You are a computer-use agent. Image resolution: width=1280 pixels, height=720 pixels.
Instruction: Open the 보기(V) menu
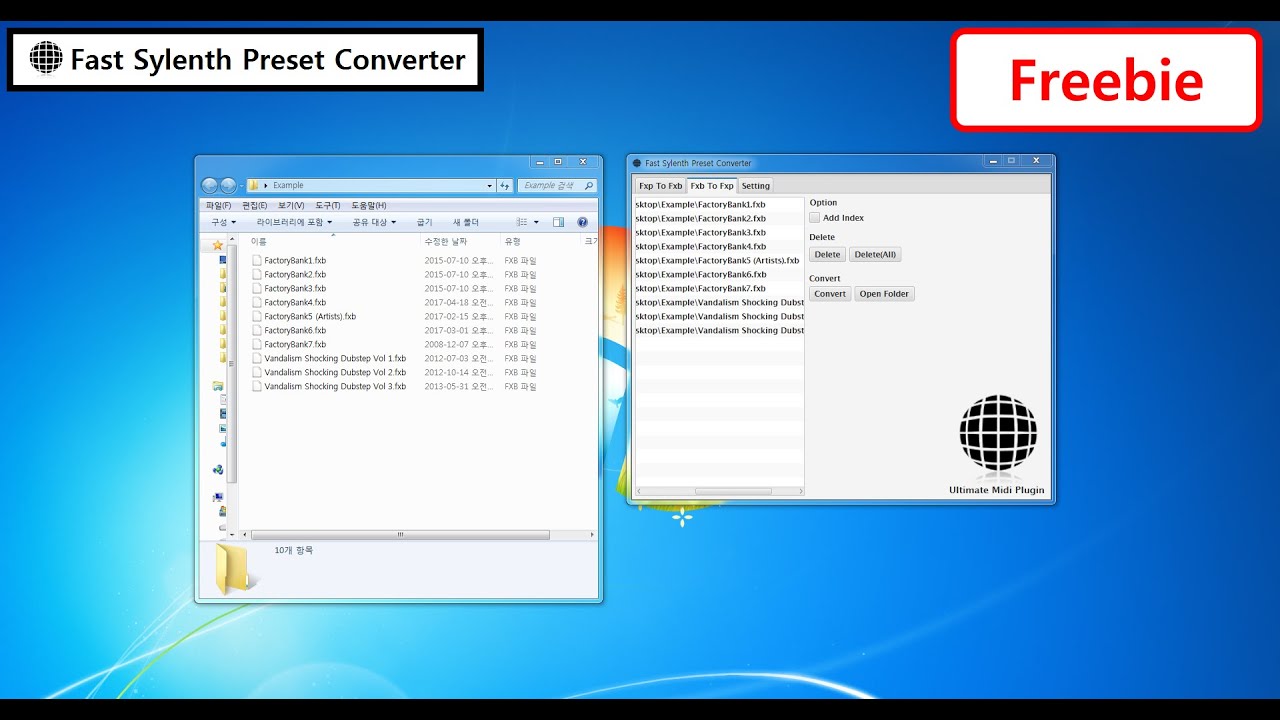pos(291,205)
